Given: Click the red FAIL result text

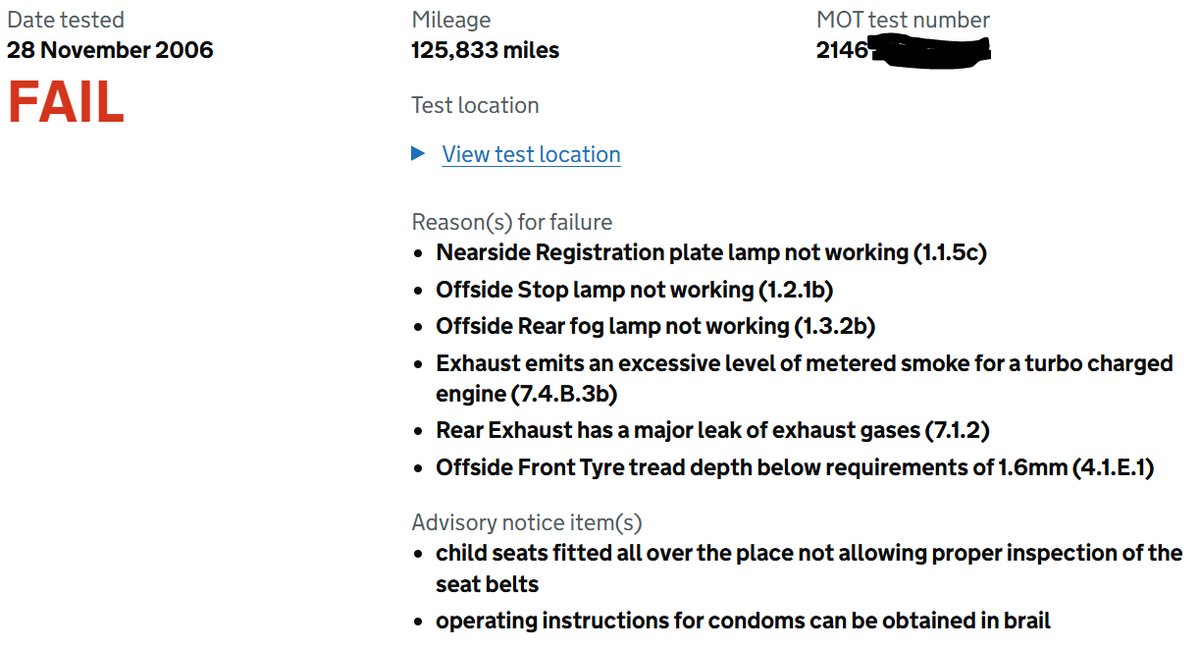Looking at the screenshot, I should pyautogui.click(x=66, y=102).
